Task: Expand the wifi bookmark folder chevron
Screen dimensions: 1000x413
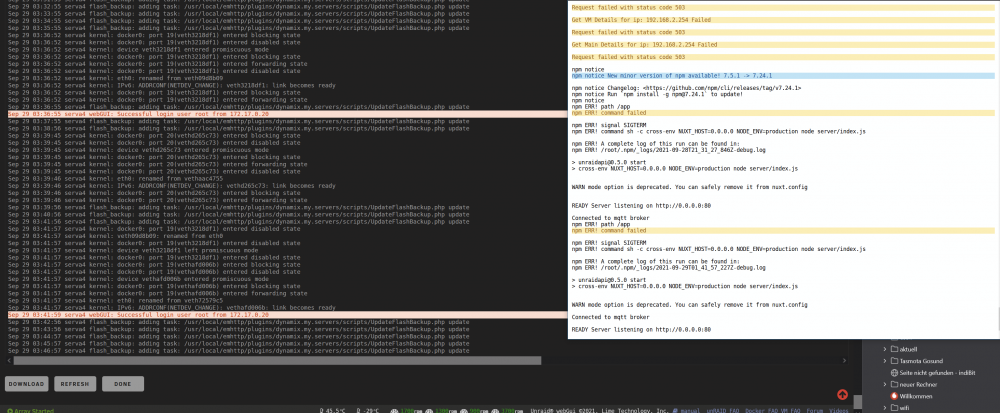Action: pyautogui.click(x=885, y=408)
